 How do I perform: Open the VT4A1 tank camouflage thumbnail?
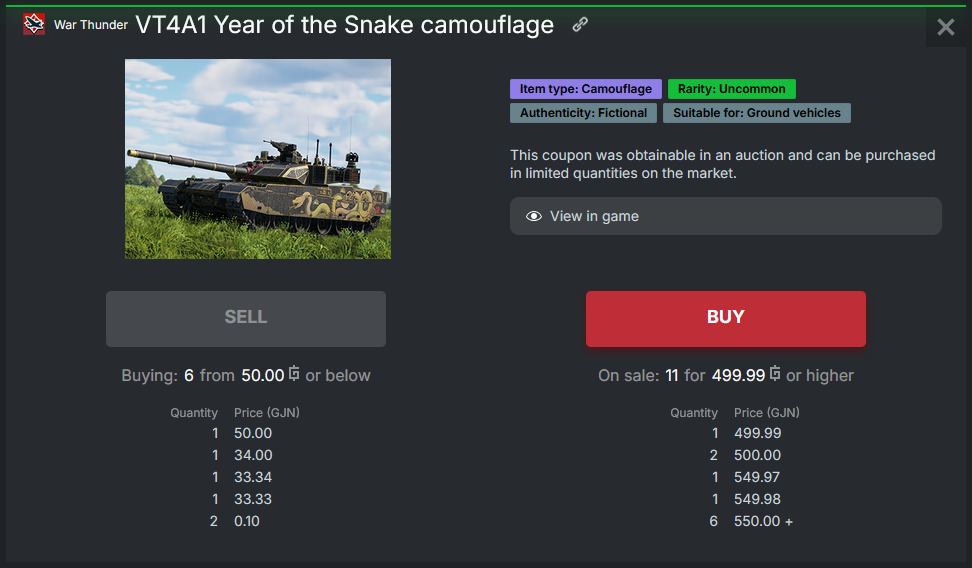258,159
